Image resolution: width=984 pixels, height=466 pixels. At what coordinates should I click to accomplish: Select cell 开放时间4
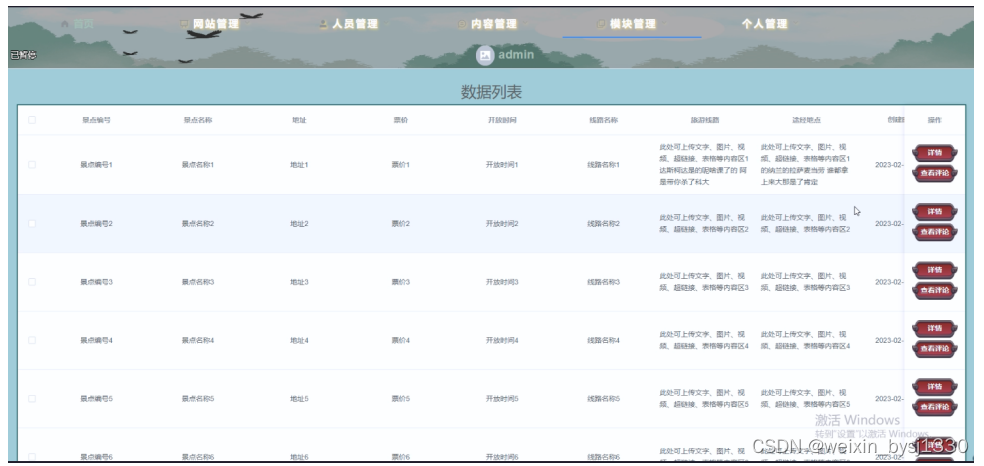click(x=502, y=341)
